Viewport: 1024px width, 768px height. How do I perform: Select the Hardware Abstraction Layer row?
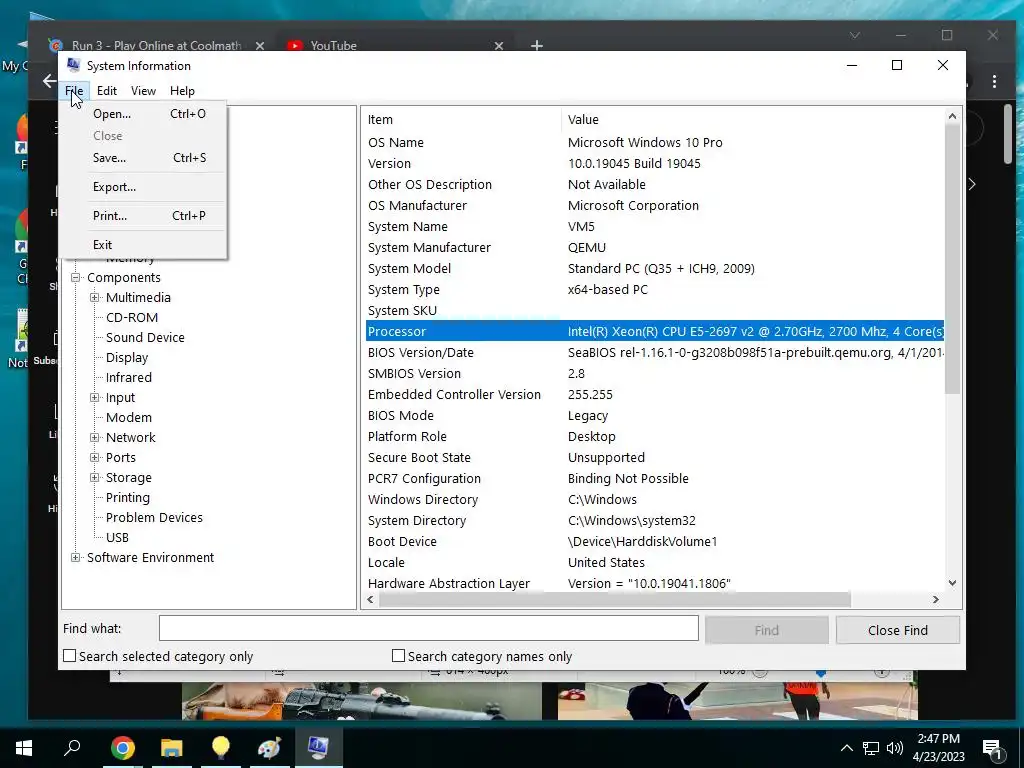click(x=654, y=583)
